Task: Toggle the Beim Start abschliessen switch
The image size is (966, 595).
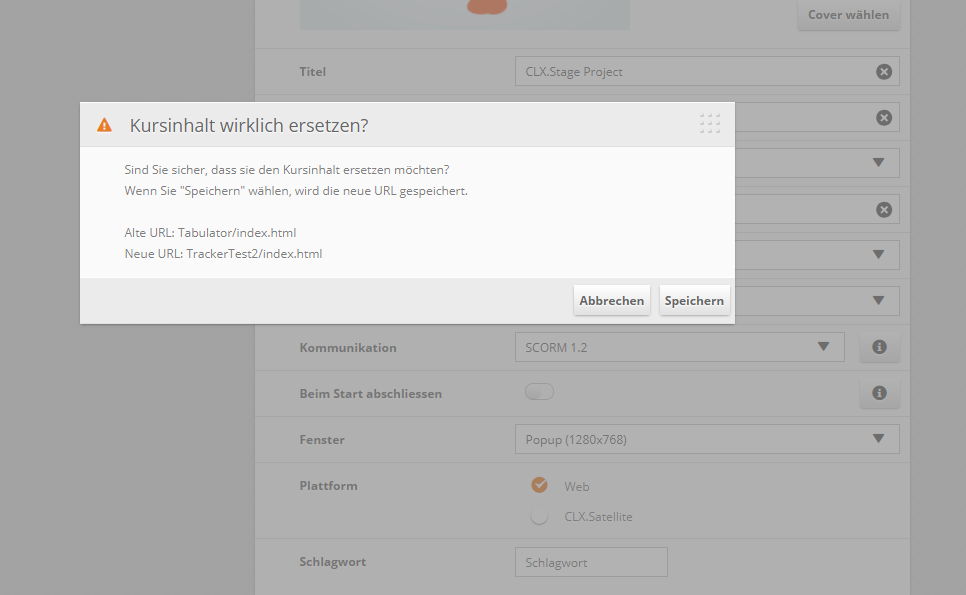Action: point(539,392)
